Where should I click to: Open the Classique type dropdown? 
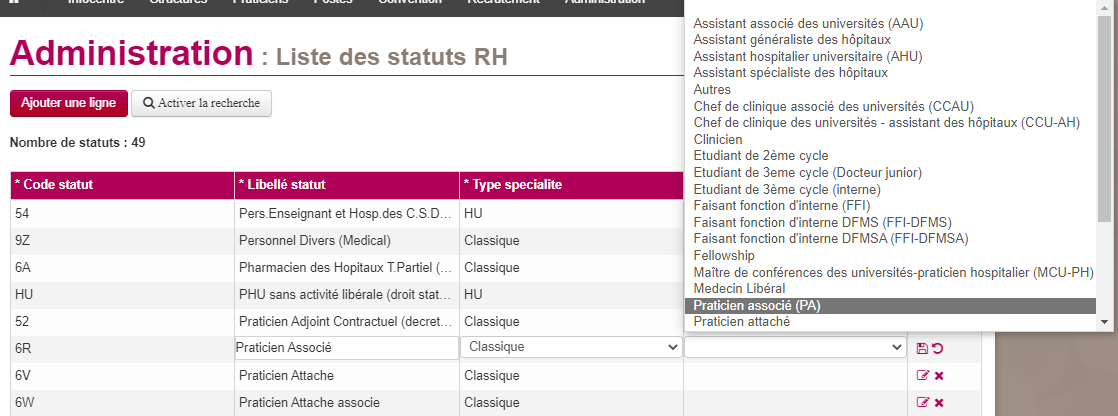(x=571, y=347)
